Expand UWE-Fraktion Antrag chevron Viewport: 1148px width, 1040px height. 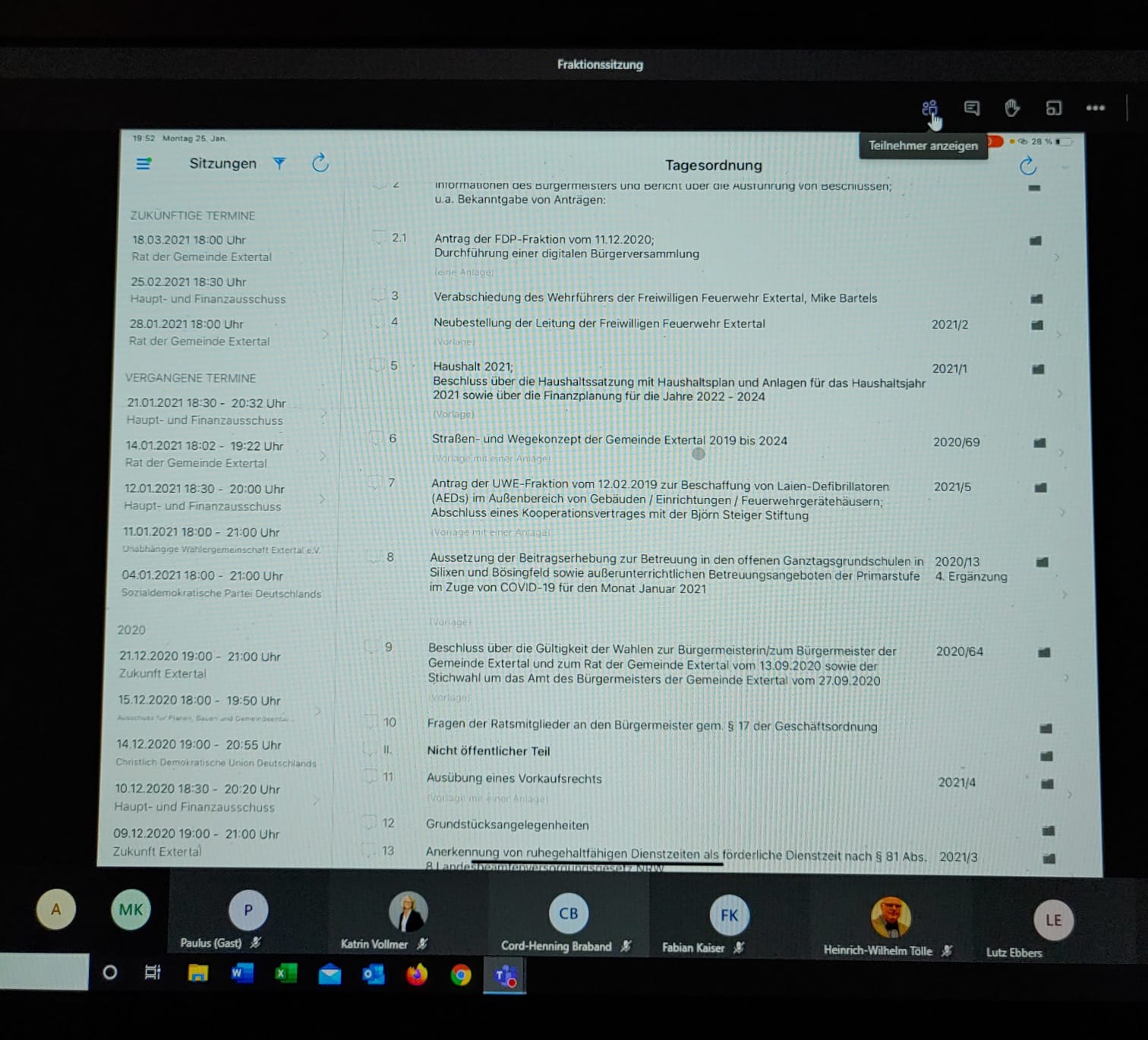tap(1062, 512)
